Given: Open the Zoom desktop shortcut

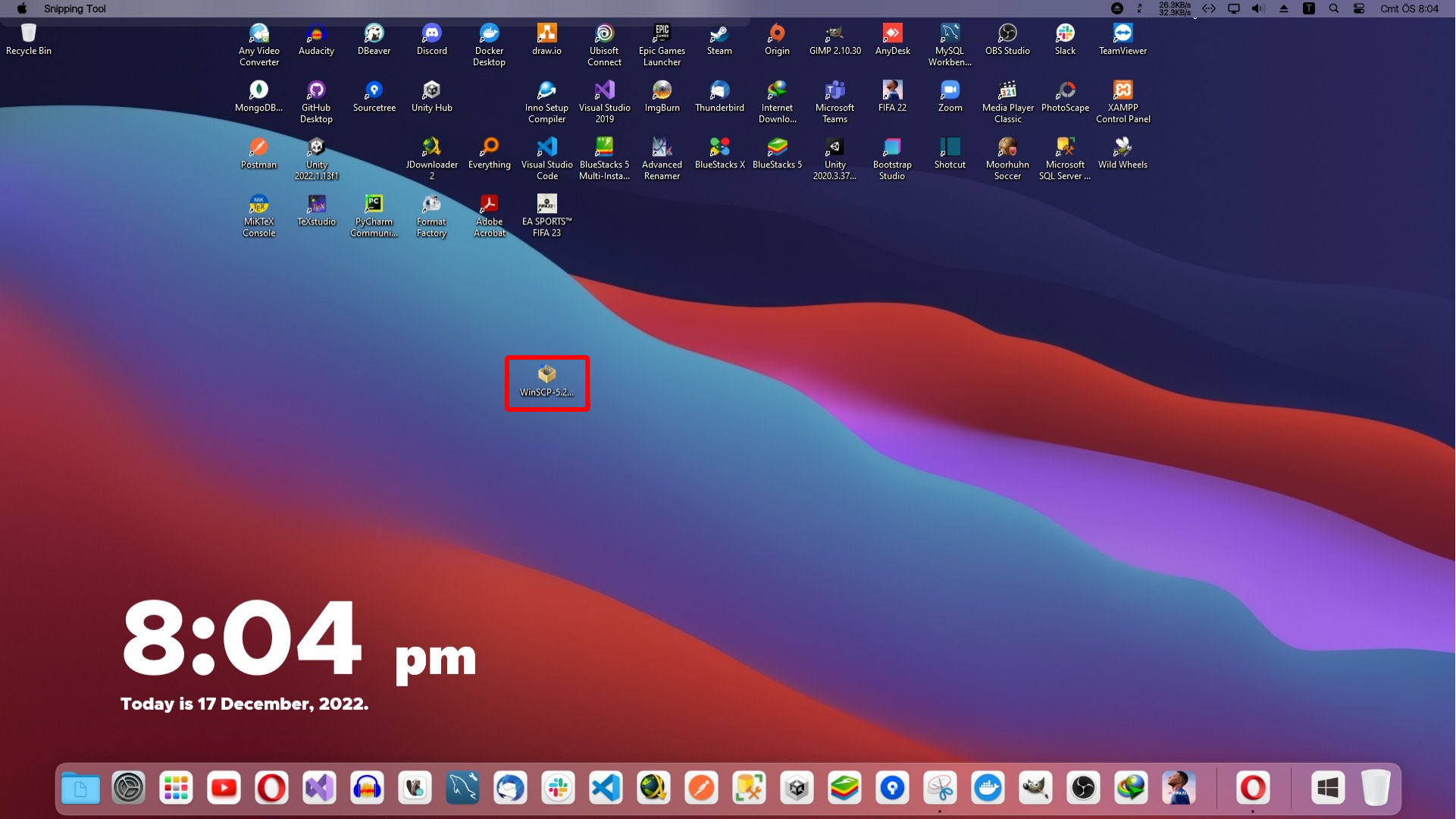Looking at the screenshot, I should (x=950, y=96).
